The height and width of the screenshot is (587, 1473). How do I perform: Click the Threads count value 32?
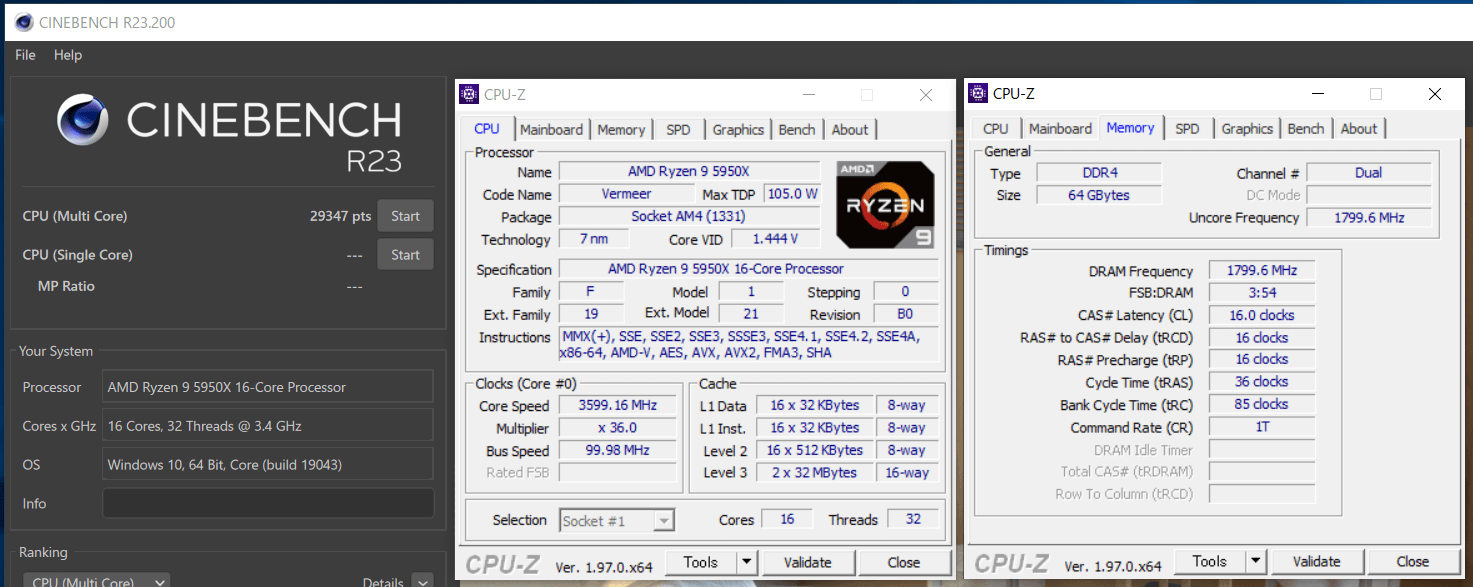912,520
